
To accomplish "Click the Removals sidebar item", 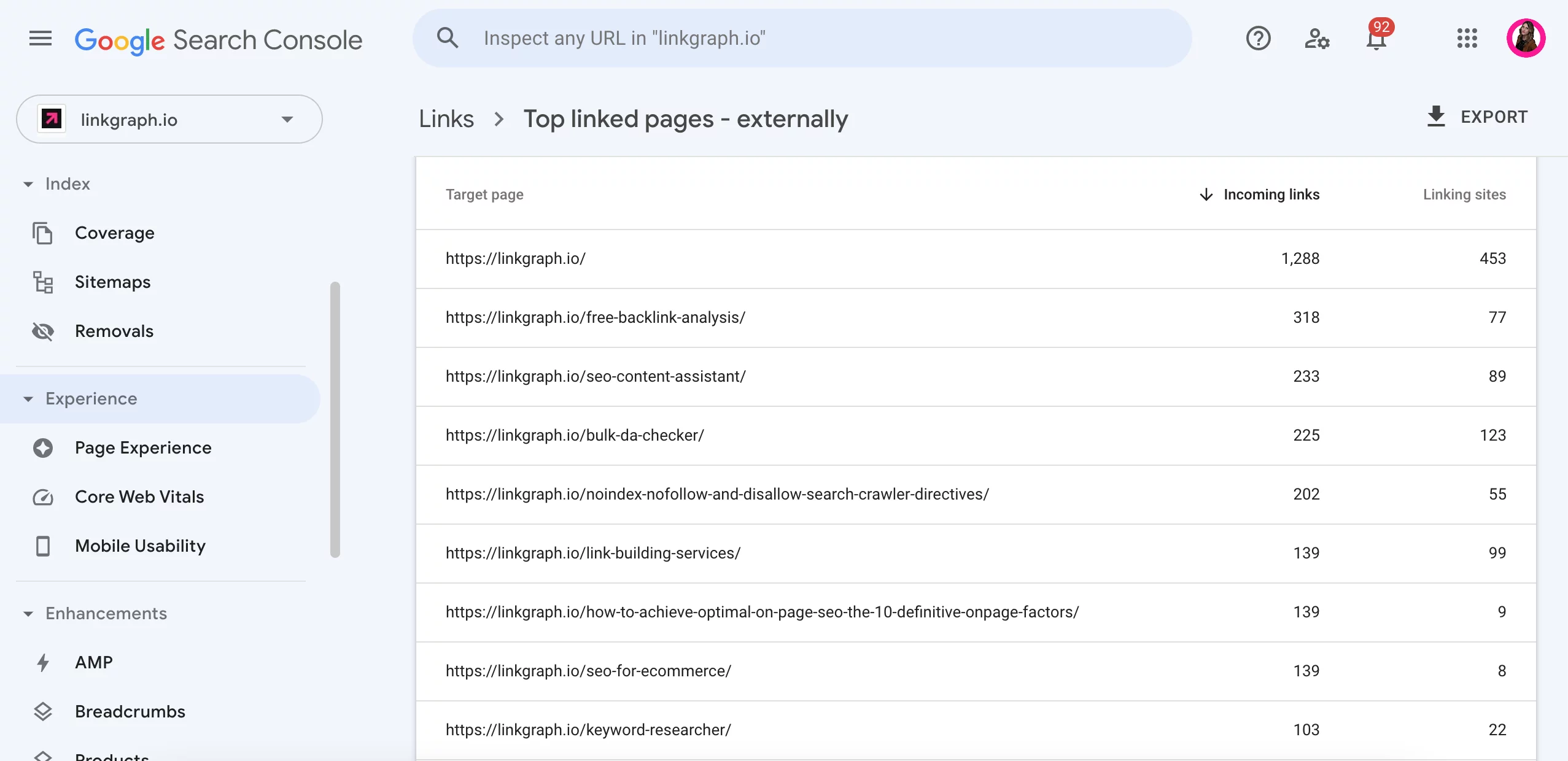I will tap(113, 330).
